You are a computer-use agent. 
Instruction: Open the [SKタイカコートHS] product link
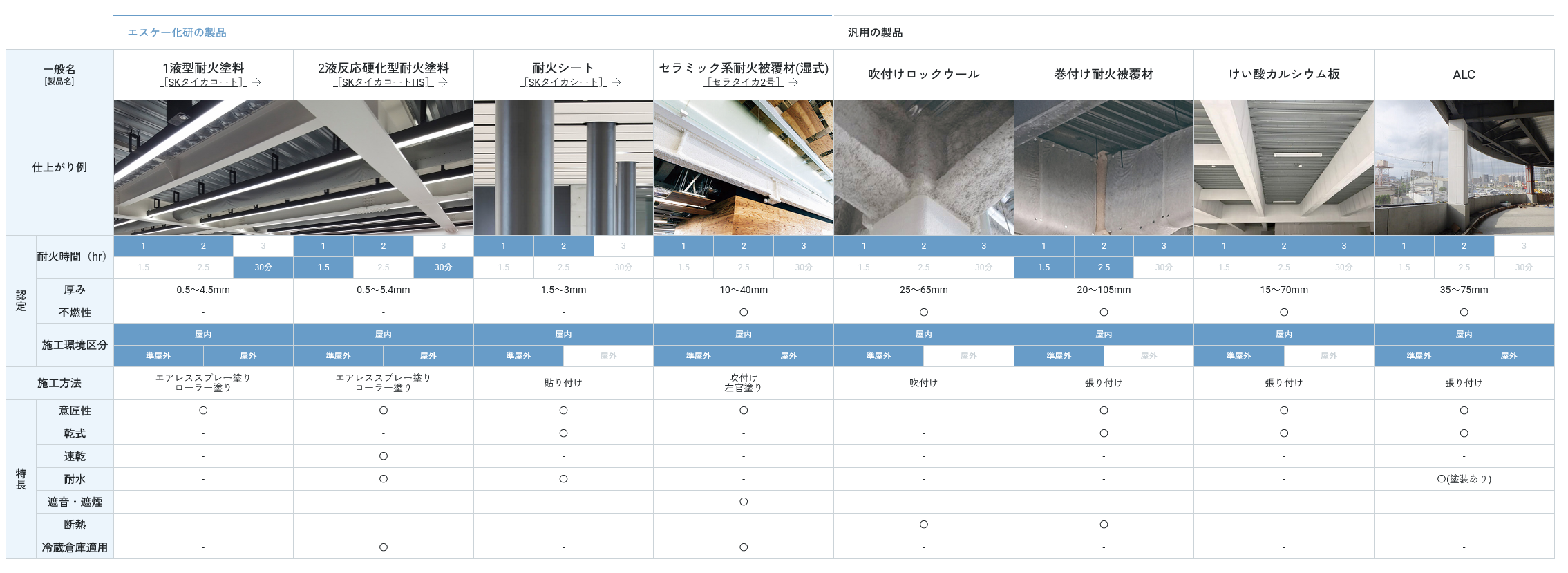click(384, 82)
